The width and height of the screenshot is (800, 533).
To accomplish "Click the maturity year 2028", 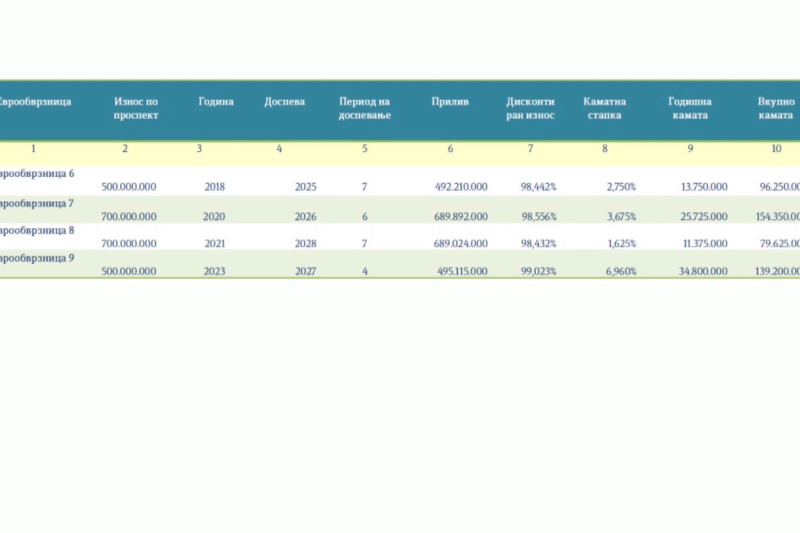I will (x=306, y=244).
